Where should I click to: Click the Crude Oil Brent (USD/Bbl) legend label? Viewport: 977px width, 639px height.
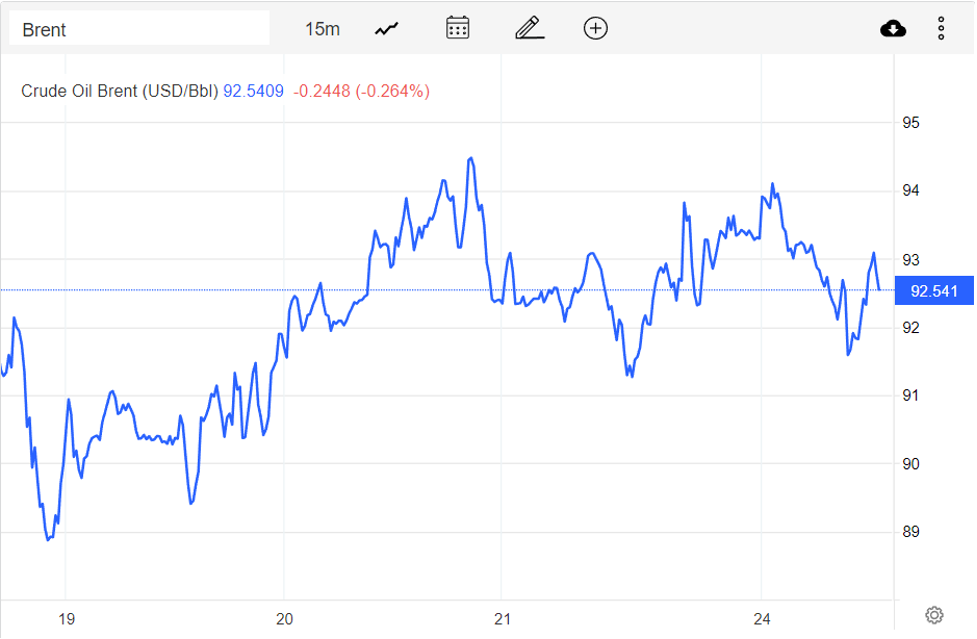point(120,91)
